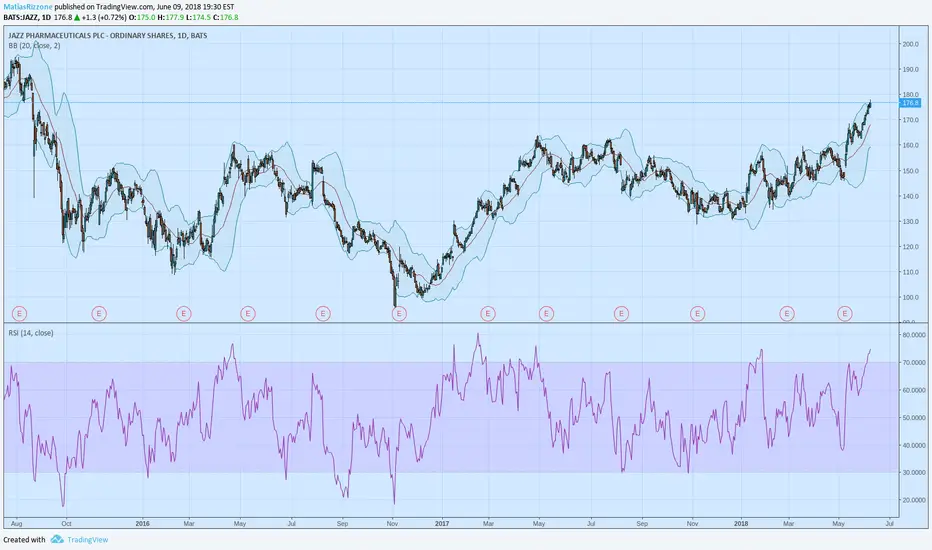Click the TradingView cloud logo icon
Viewport: 932px width, 550px height.
tap(57, 539)
